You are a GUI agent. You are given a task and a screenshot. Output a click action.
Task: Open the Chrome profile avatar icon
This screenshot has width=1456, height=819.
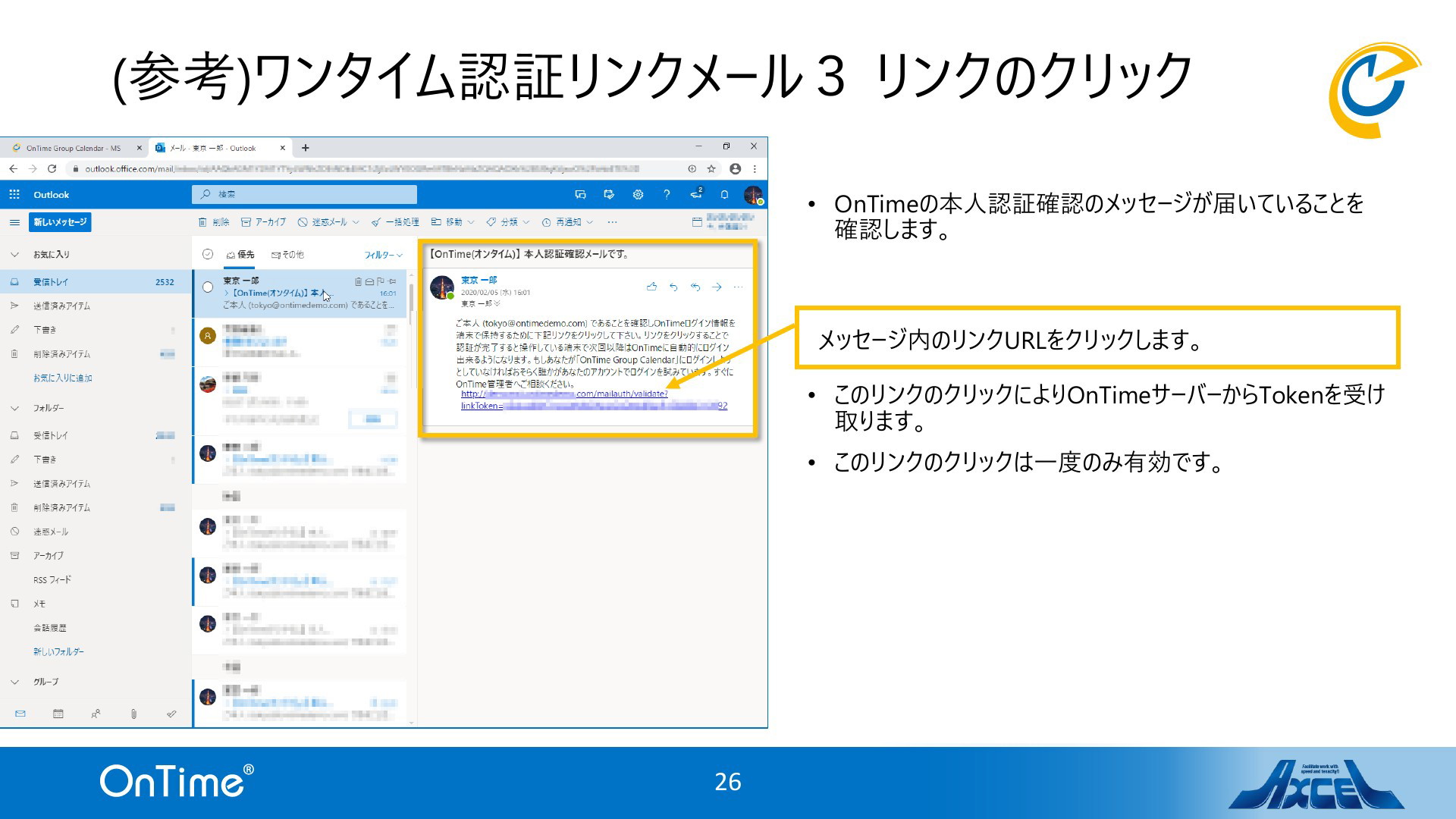pyautogui.click(x=735, y=168)
